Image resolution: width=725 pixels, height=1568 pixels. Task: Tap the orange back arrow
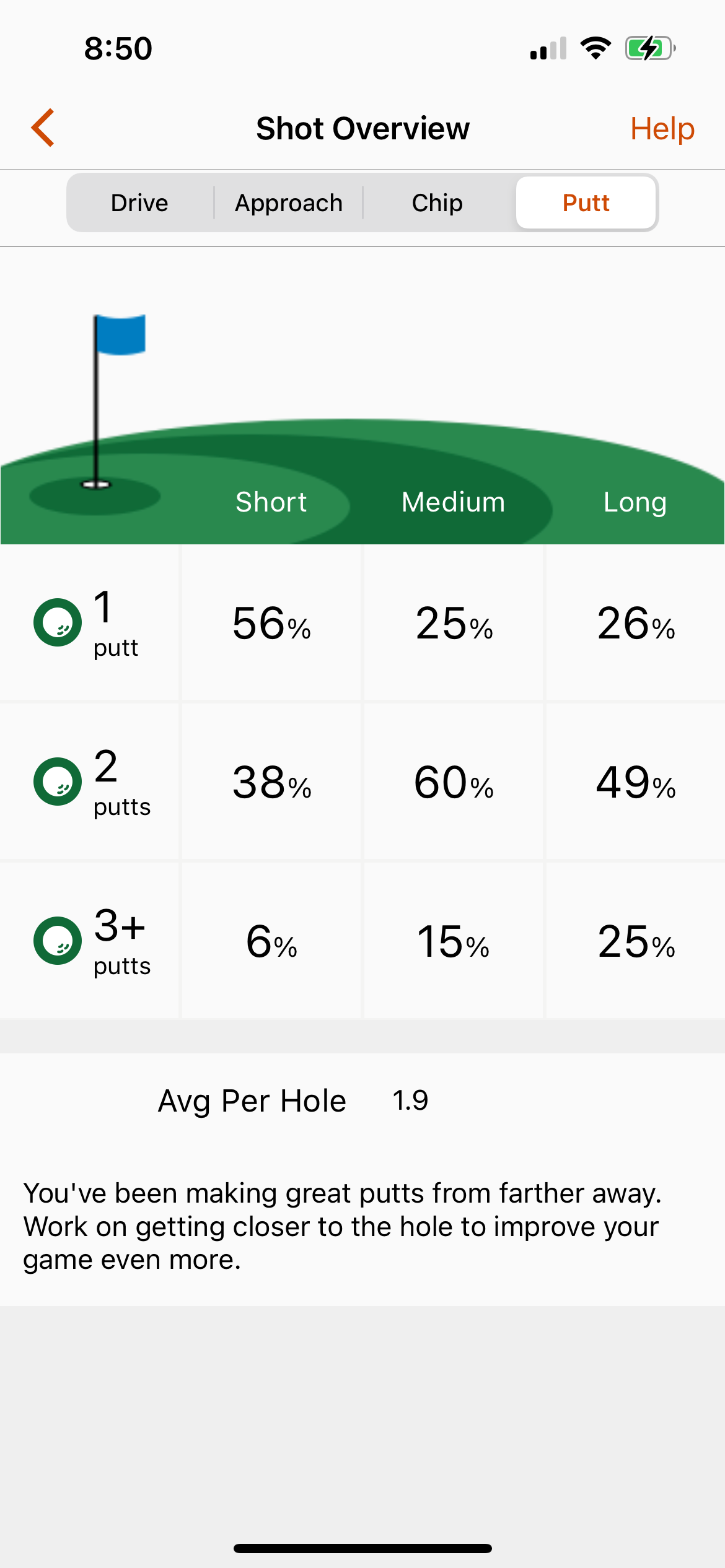point(43,128)
